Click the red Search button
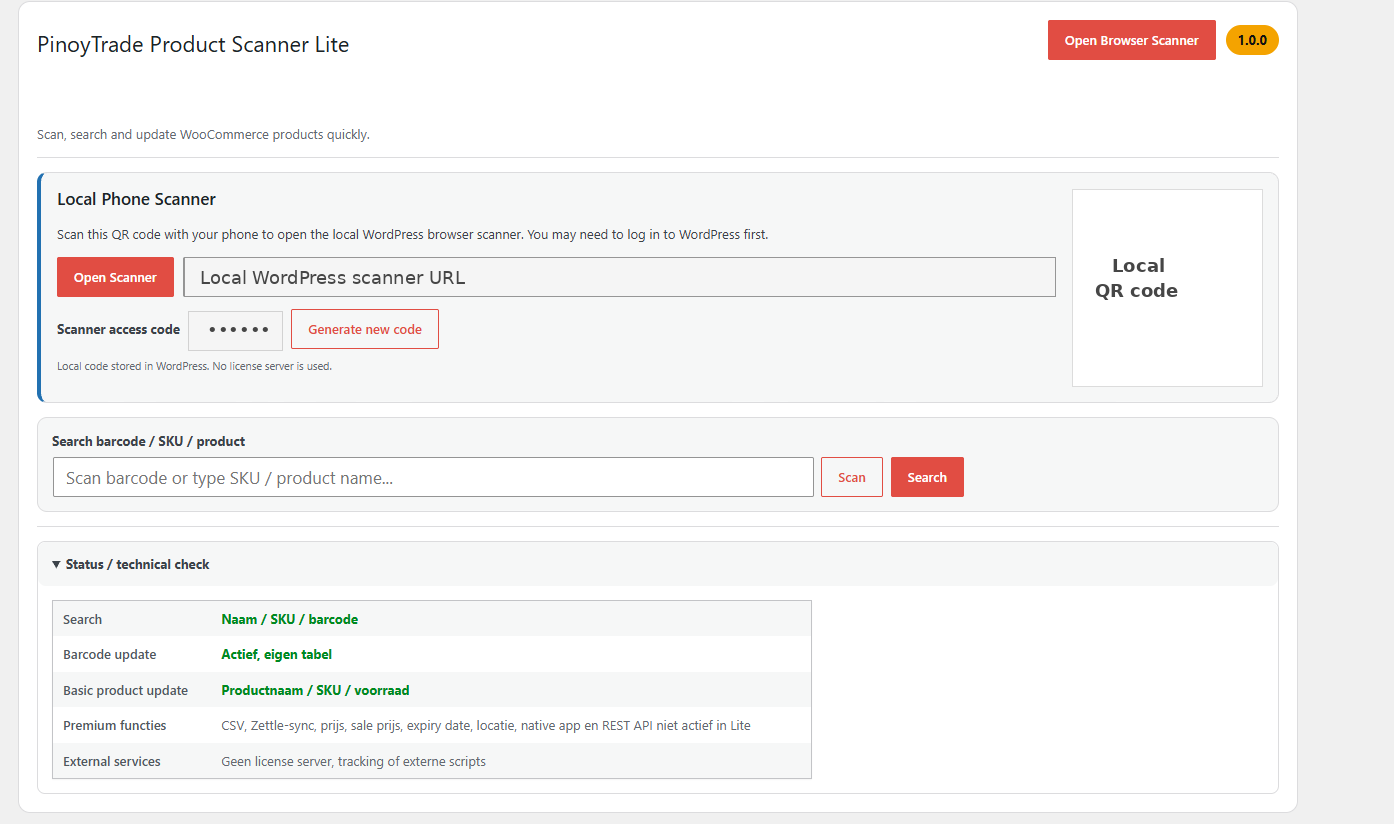Viewport: 1394px width, 824px height. coord(927,477)
